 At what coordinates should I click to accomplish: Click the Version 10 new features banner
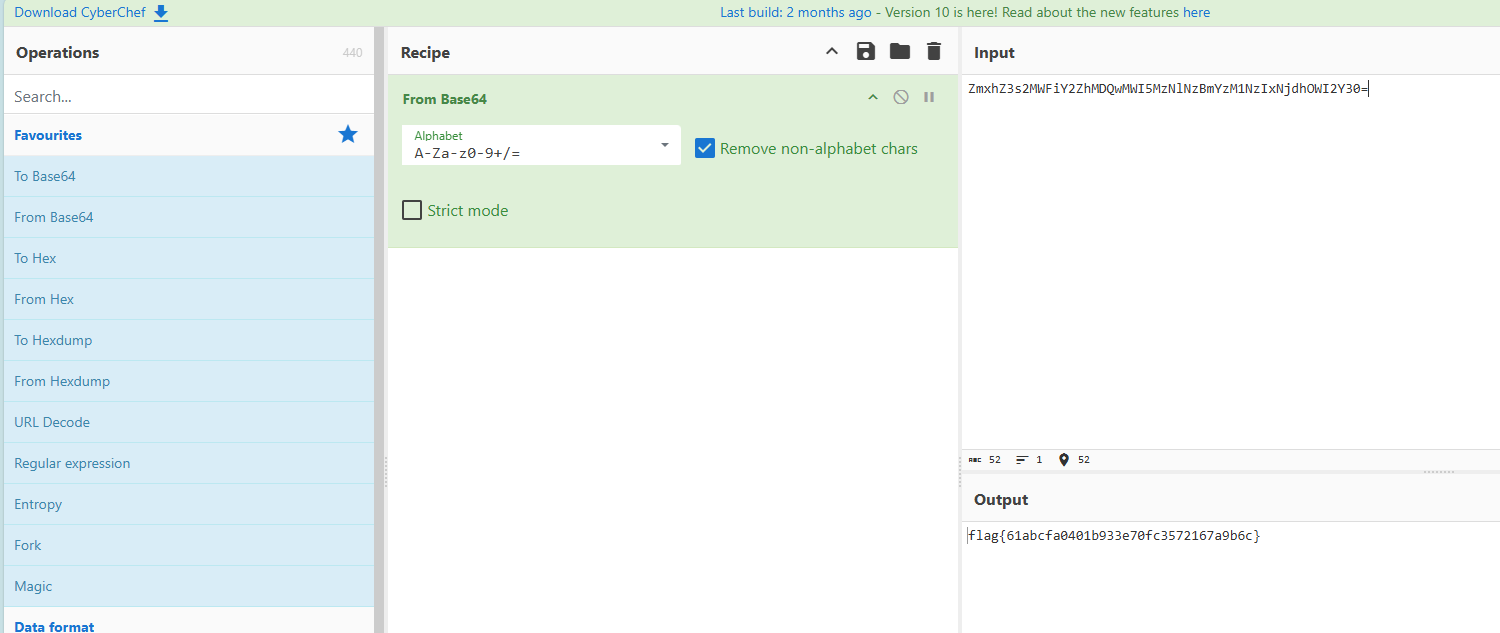(965, 13)
